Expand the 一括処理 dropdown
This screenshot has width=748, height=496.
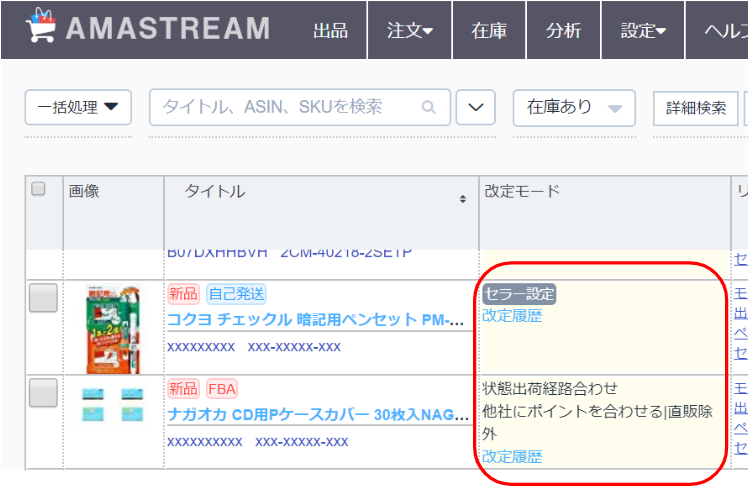pos(78,107)
